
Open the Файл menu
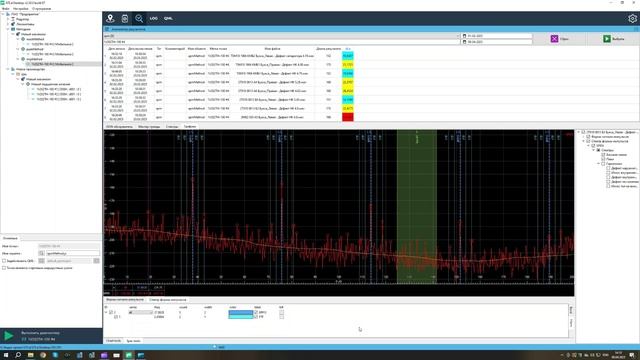(x=6, y=8)
